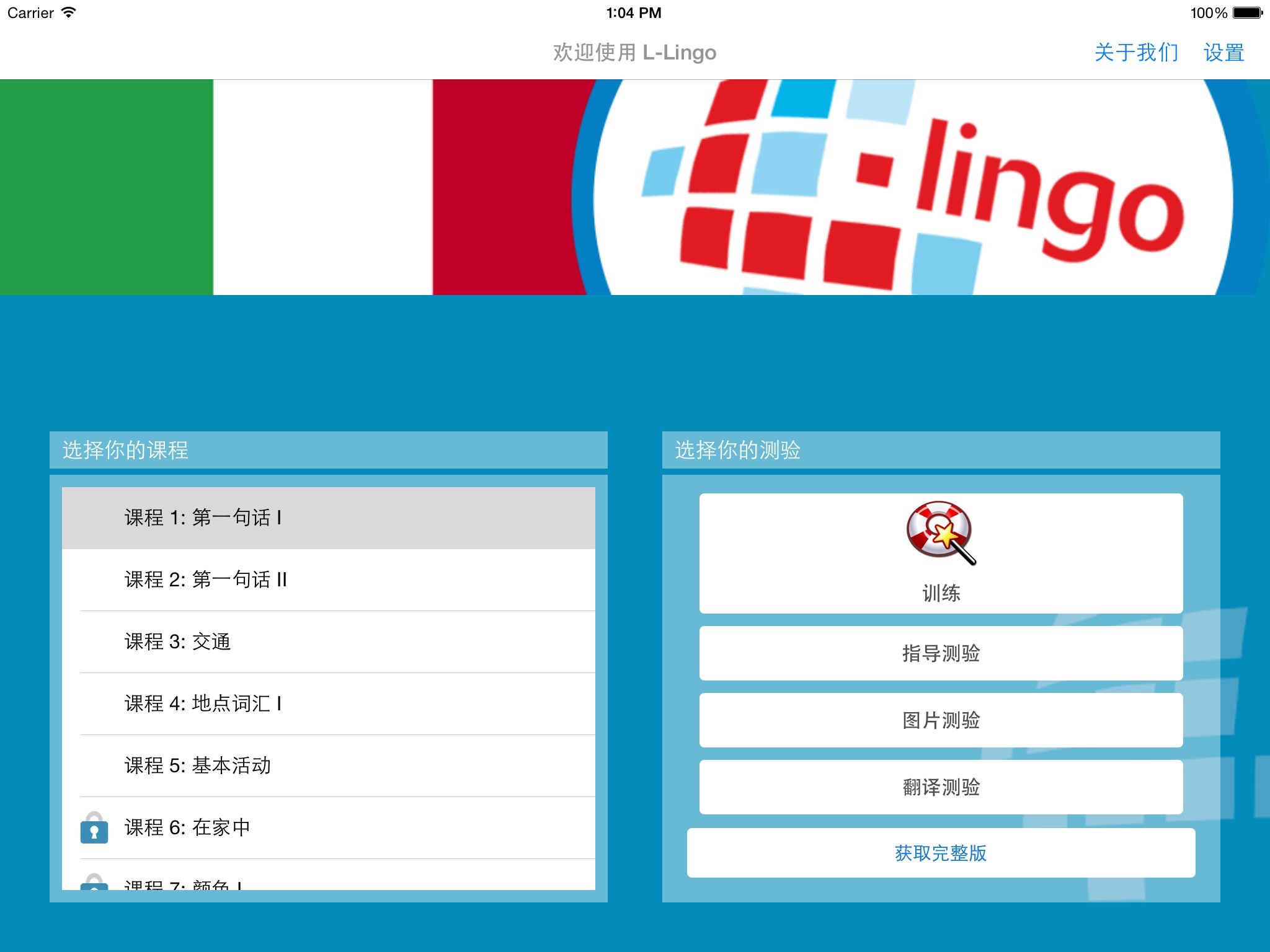Image resolution: width=1270 pixels, height=952 pixels.
Task: Select 课程 1: 第一句话 I
Action: coord(329,518)
